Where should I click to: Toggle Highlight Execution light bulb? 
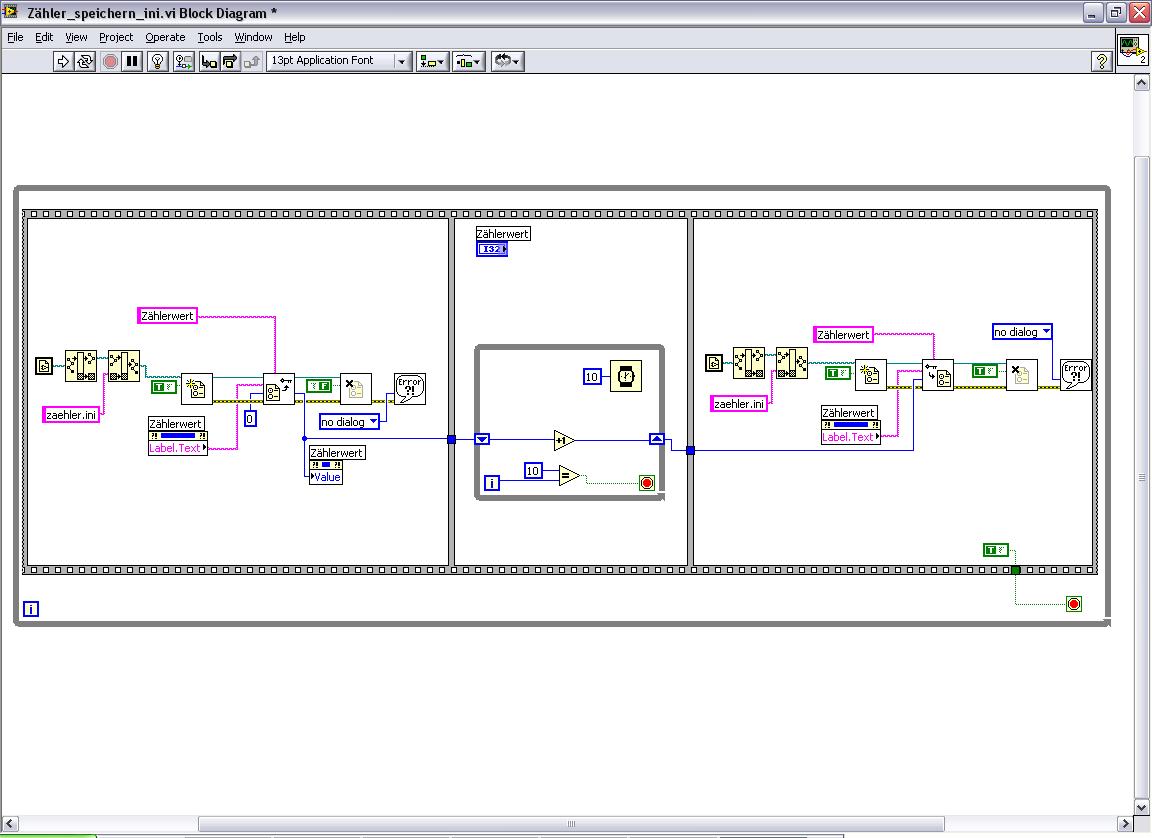(x=157, y=62)
